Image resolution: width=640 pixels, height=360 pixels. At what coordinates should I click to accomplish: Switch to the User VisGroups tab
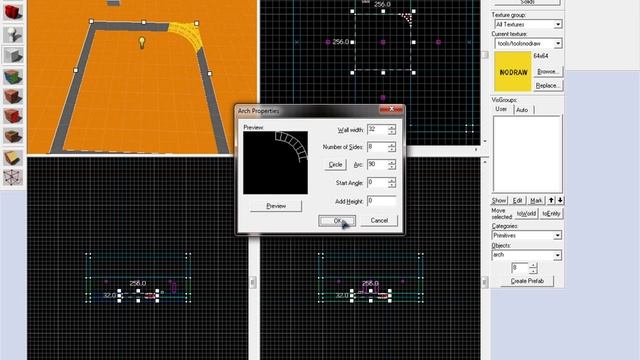click(501, 109)
